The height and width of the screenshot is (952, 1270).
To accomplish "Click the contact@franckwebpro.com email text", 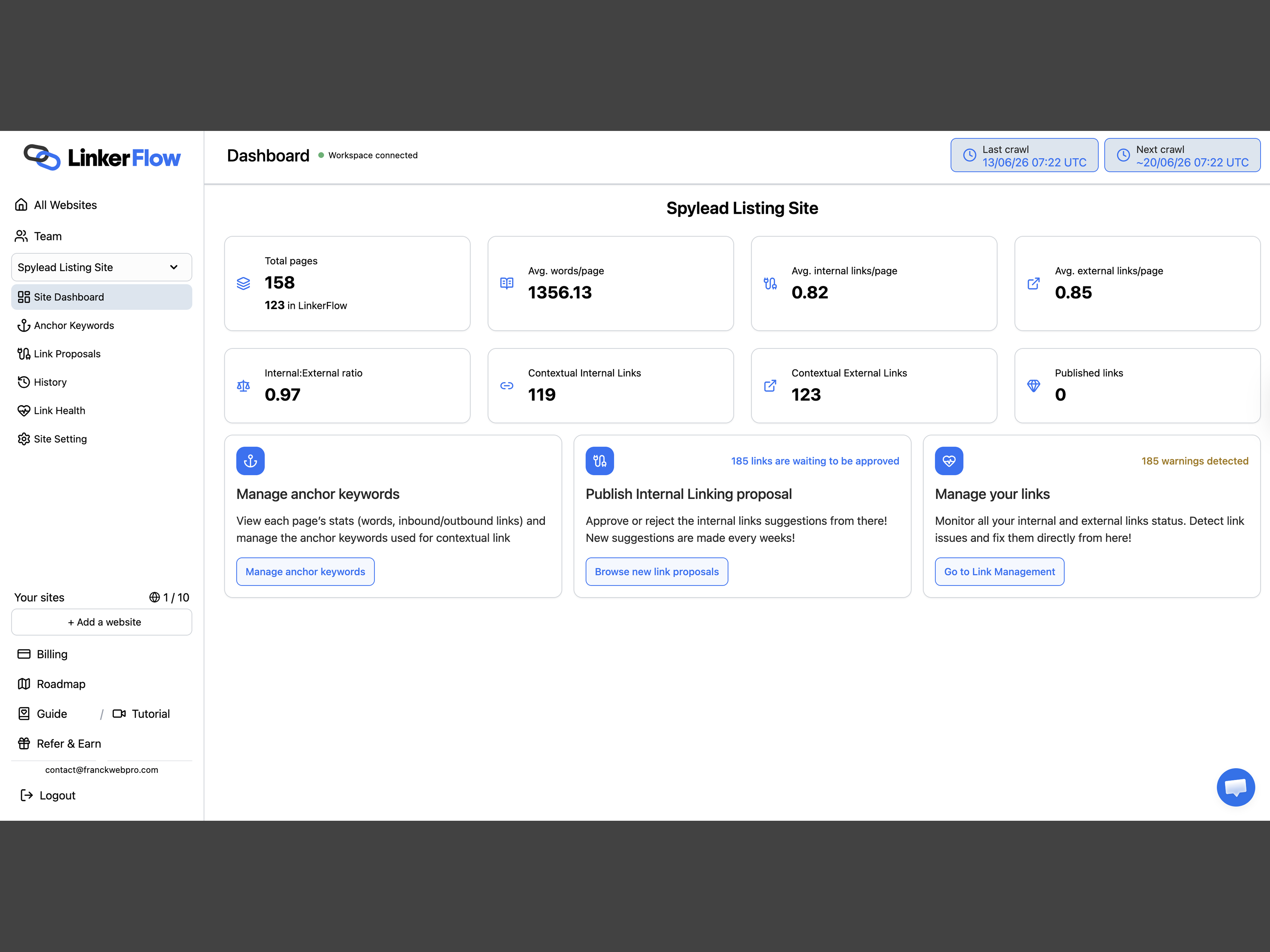I will [x=102, y=769].
